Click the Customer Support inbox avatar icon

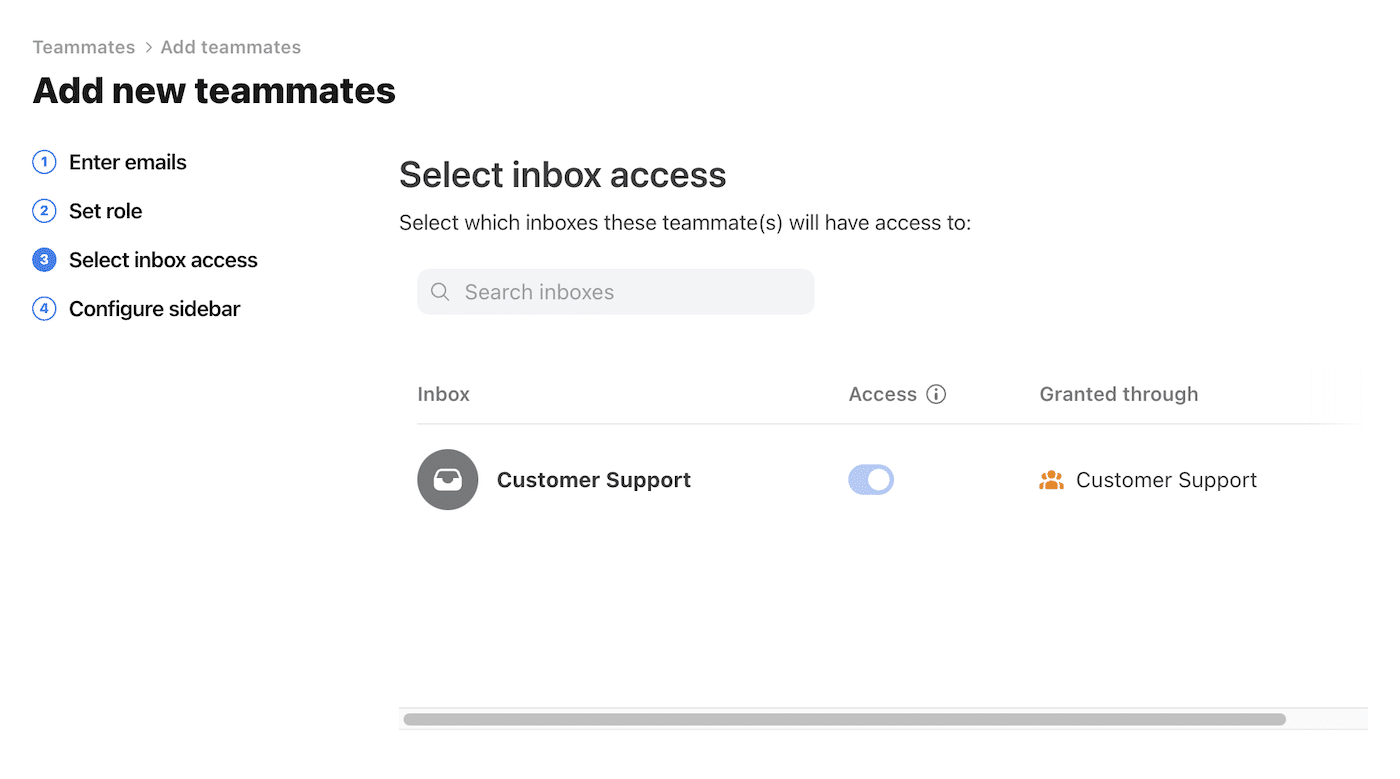click(447, 479)
